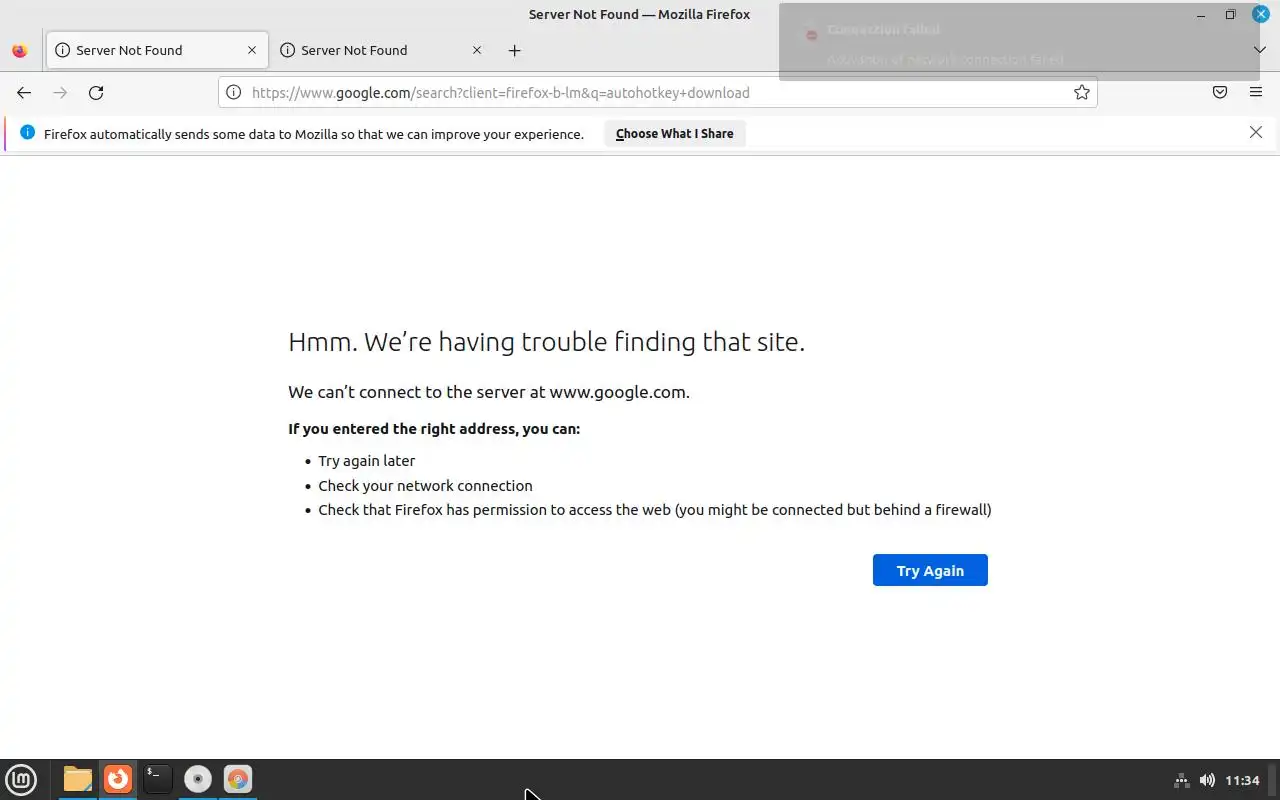Click the "Check your network connection" text
The image size is (1280, 800).
[425, 485]
